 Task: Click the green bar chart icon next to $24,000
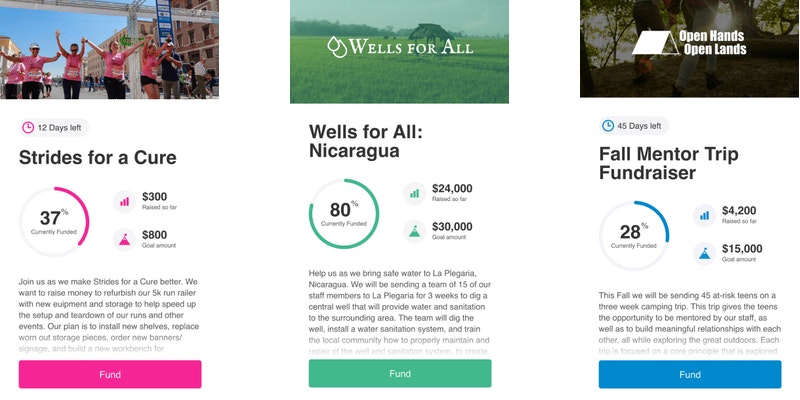[414, 193]
